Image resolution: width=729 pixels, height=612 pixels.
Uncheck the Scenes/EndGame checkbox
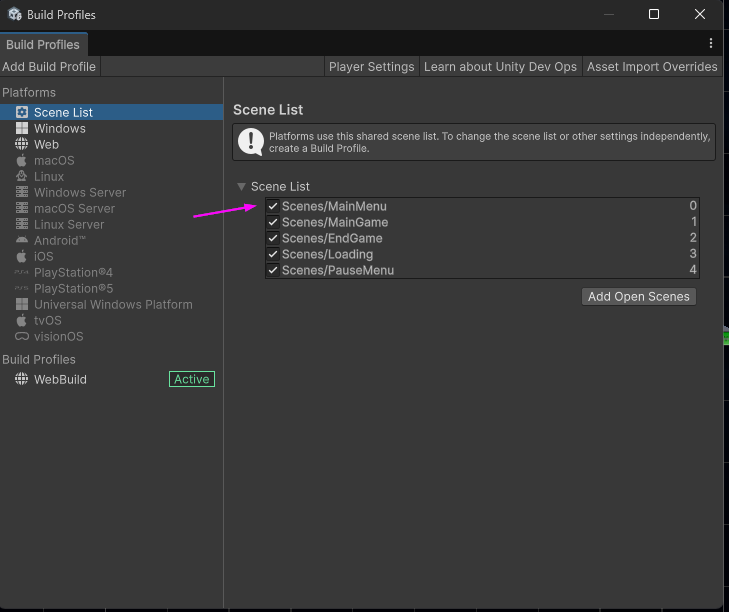coord(273,238)
